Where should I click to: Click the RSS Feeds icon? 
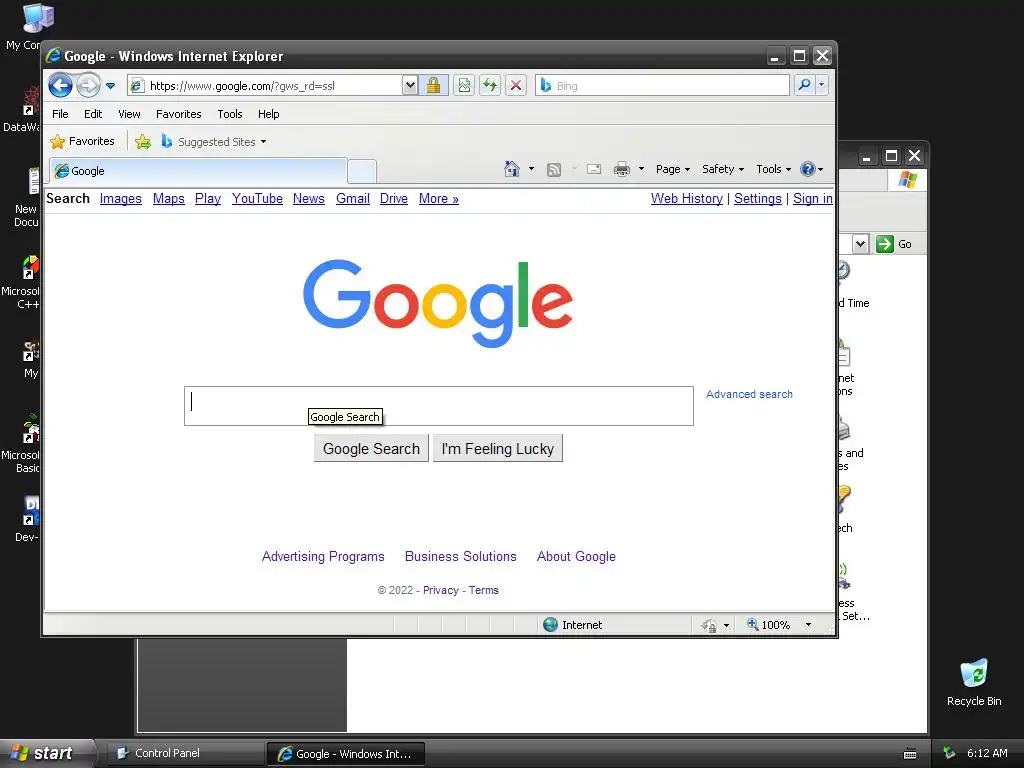click(x=554, y=170)
